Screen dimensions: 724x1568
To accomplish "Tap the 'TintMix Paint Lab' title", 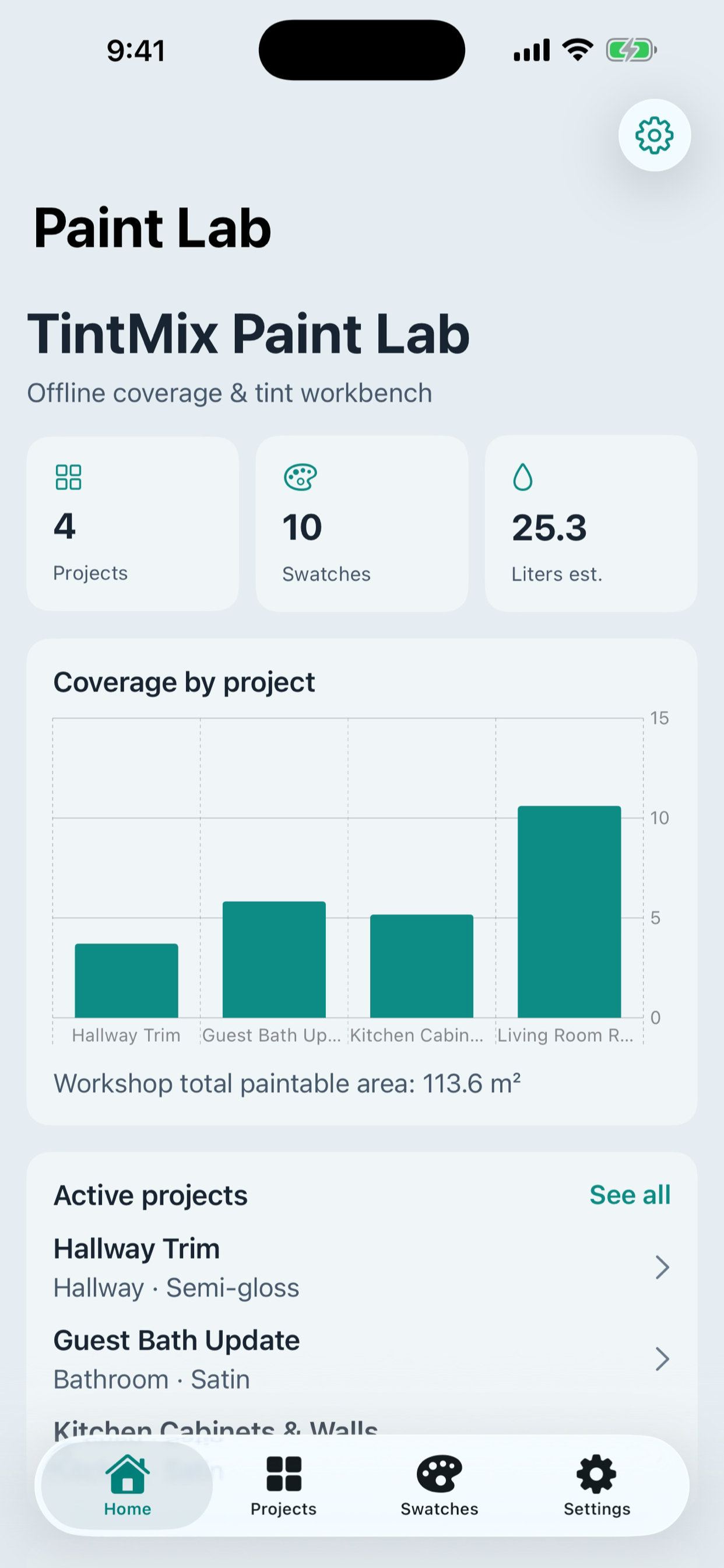I will click(249, 334).
